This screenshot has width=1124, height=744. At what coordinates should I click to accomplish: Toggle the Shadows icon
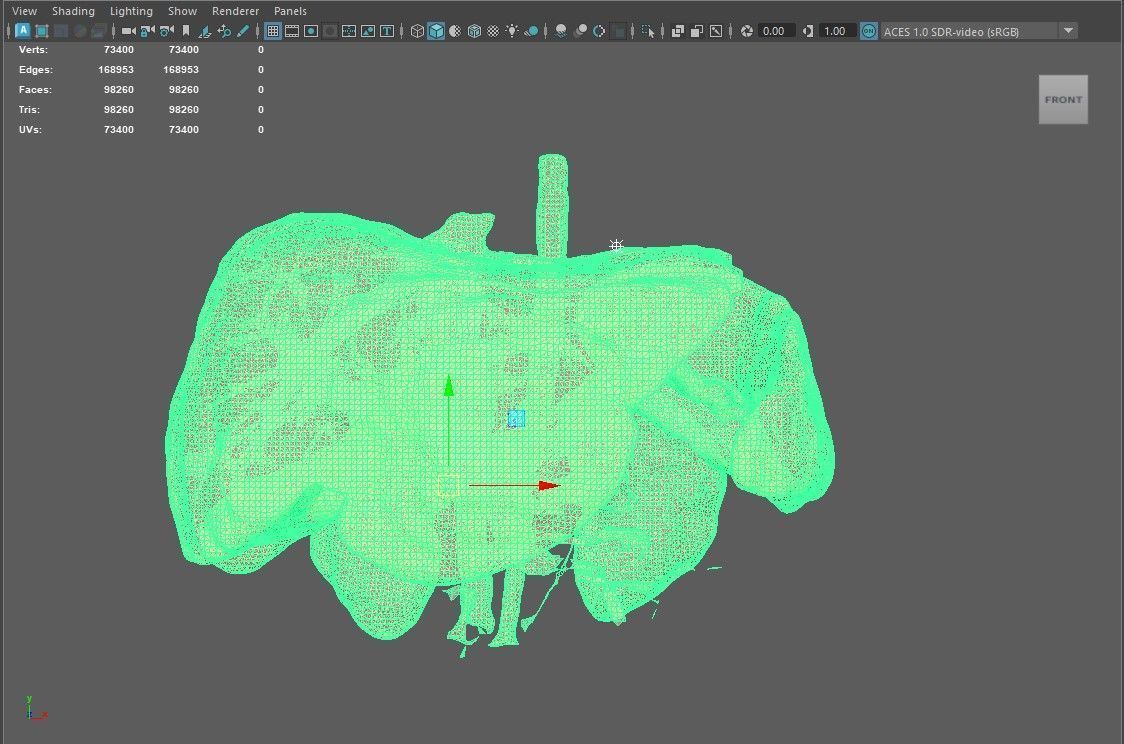pyautogui.click(x=531, y=31)
